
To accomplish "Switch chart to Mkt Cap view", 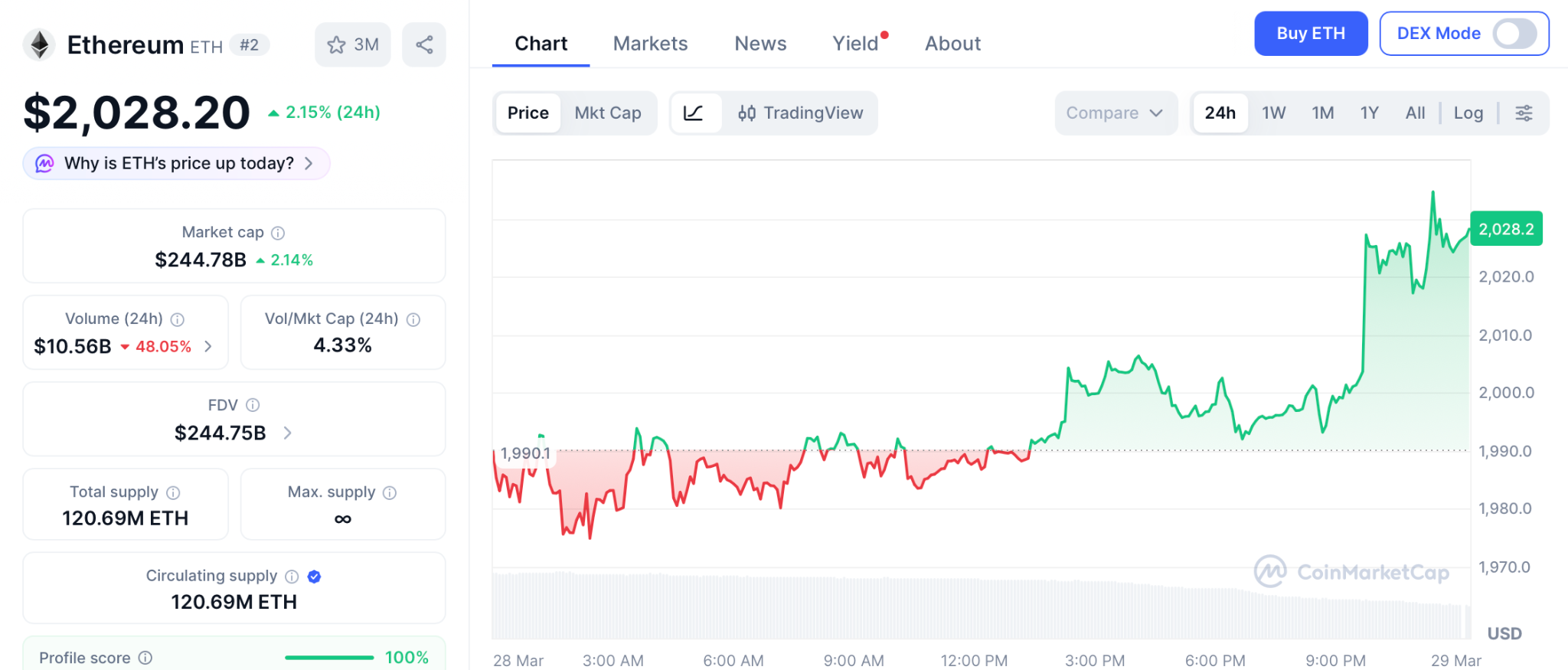I will point(608,113).
